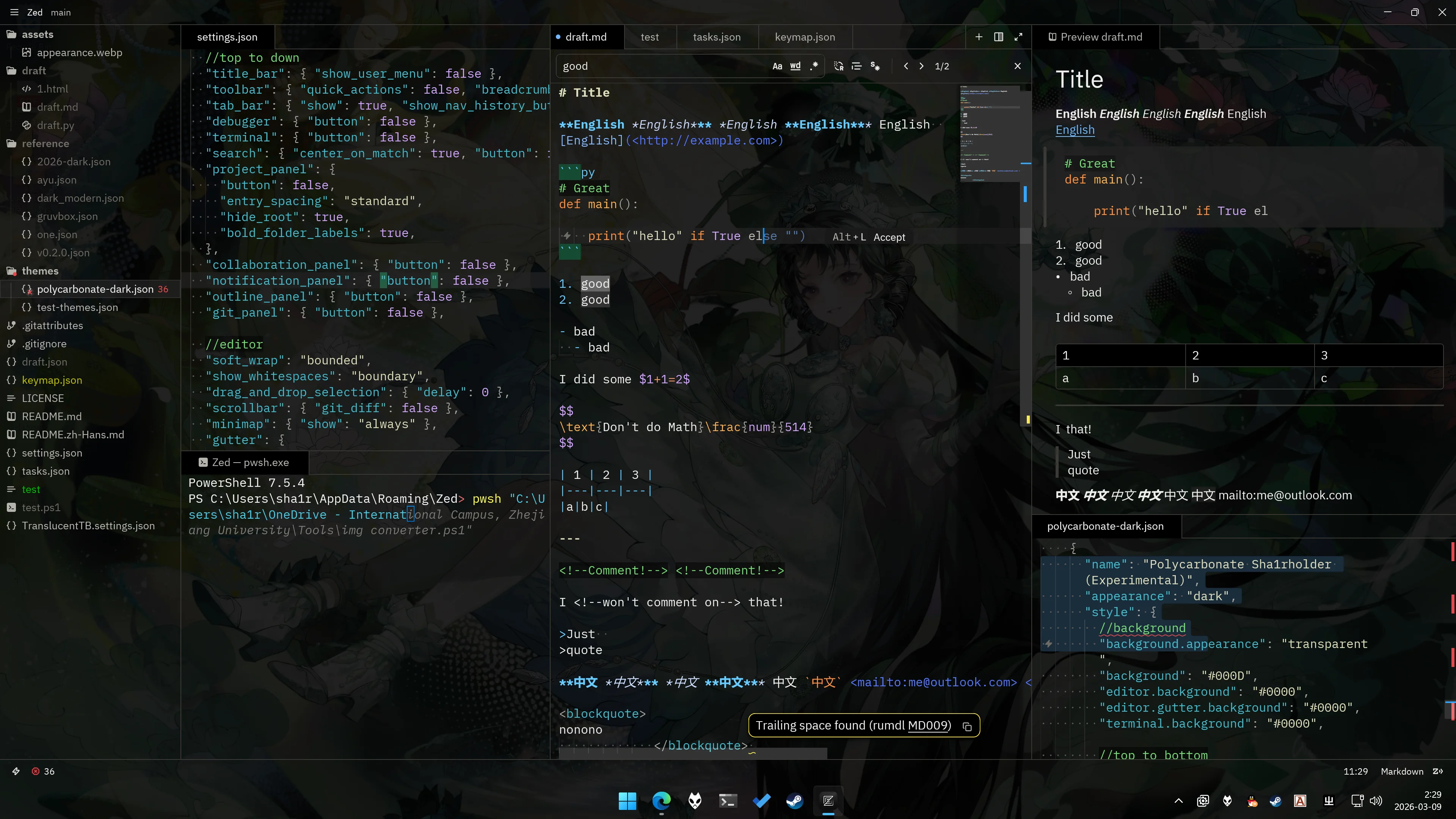
Task: Collapse the draft folder in project panel
Action: tap(91, 71)
